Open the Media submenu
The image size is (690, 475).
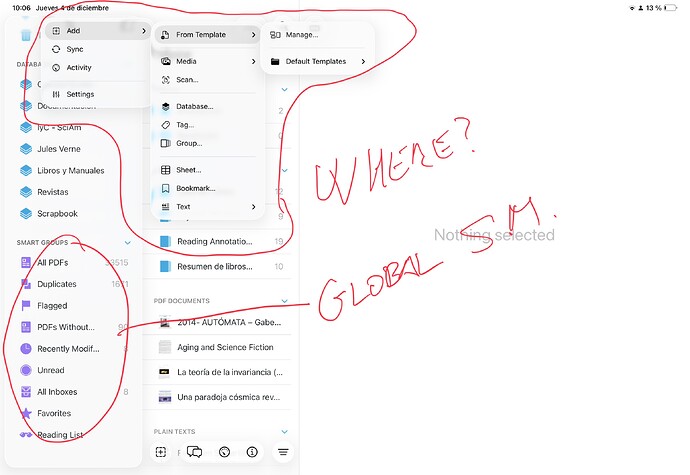[x=206, y=61]
